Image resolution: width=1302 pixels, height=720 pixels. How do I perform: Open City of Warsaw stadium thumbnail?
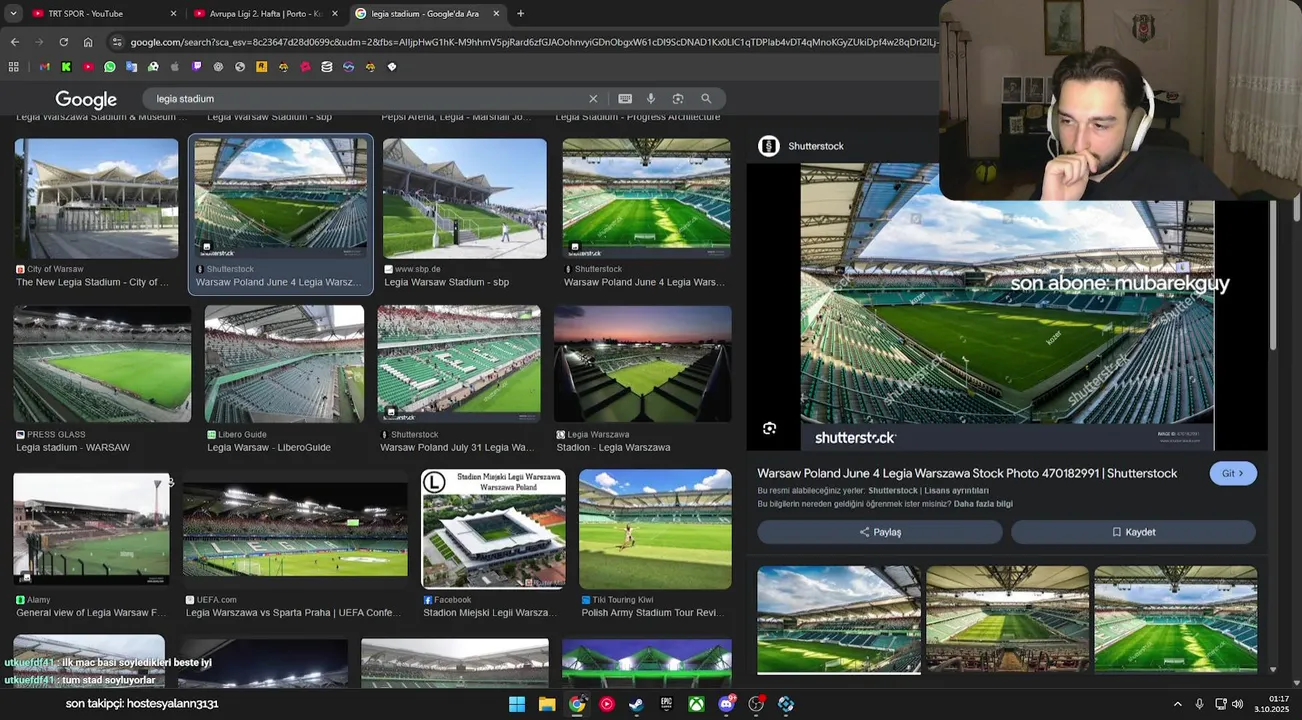click(96, 198)
